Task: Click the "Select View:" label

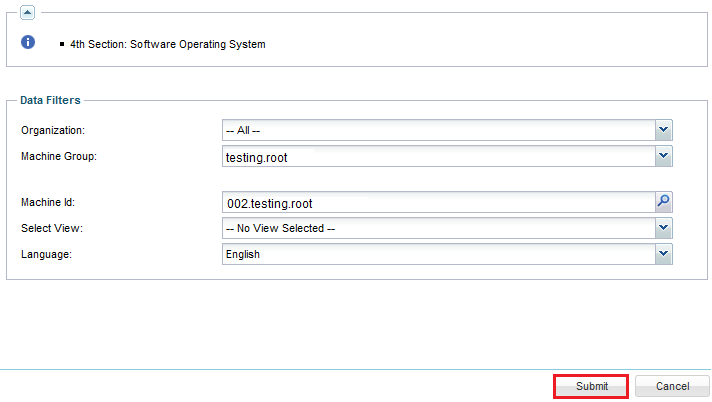Action: [x=51, y=228]
